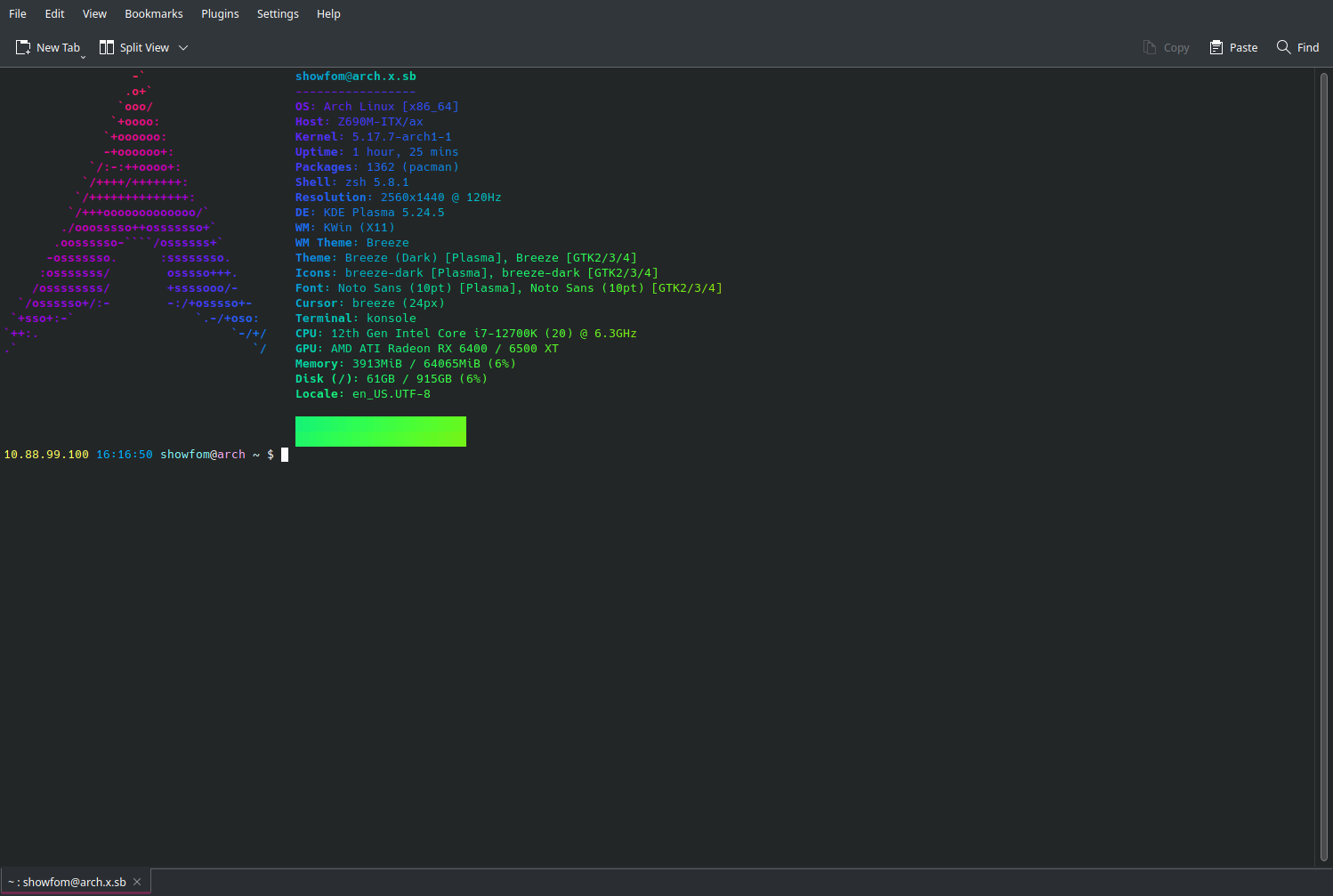The image size is (1333, 896).
Task: Click the IP address '10.88.99.100'
Action: click(x=46, y=455)
